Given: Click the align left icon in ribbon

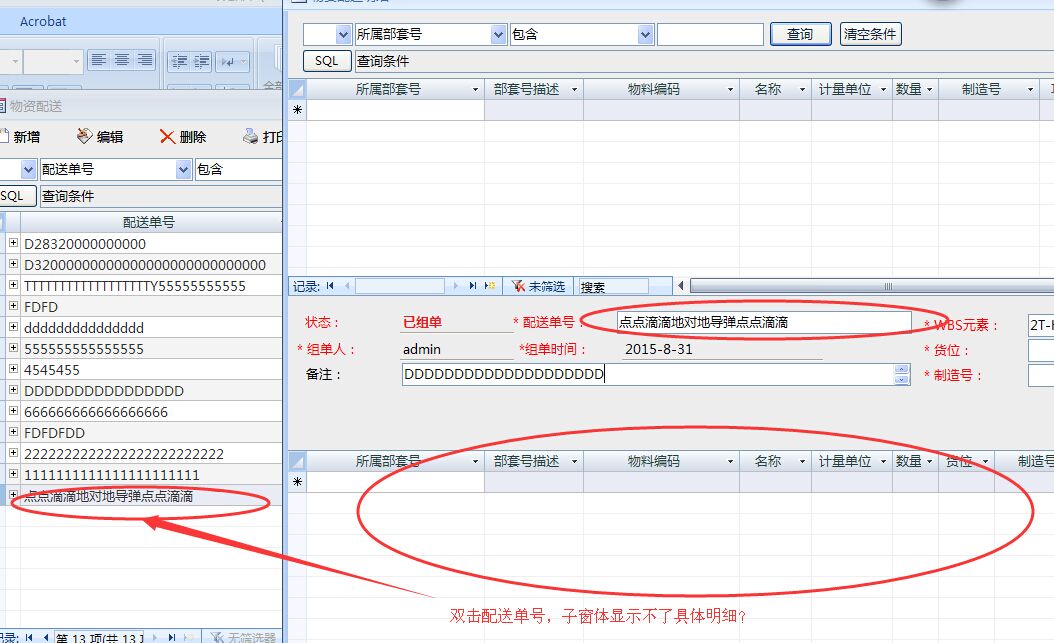Looking at the screenshot, I should tap(98, 61).
